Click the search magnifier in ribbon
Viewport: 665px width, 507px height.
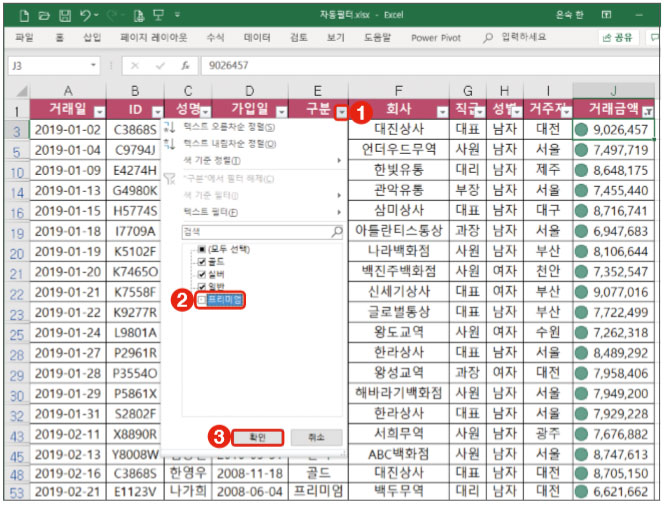[x=488, y=38]
